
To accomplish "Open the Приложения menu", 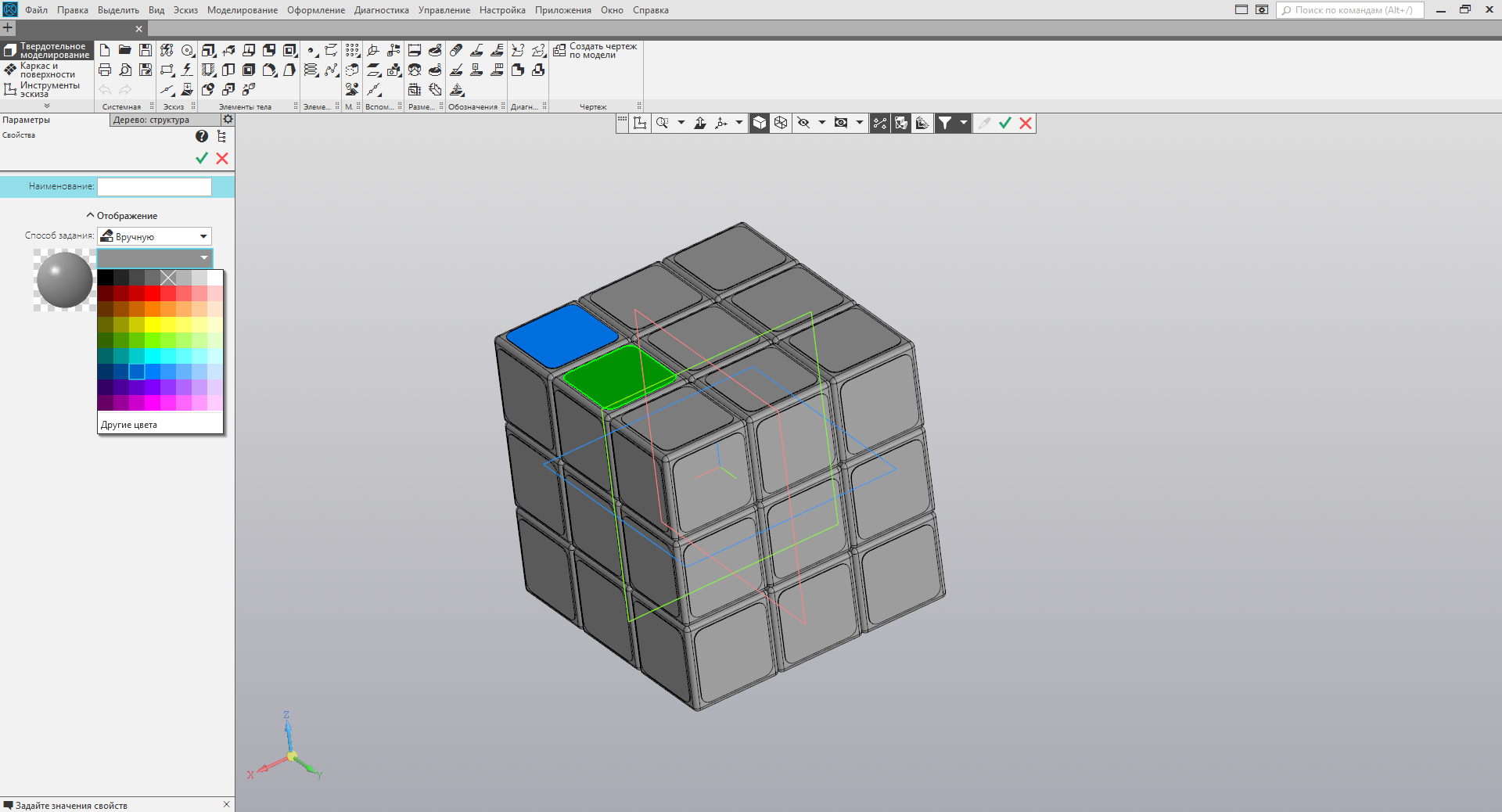I will [x=563, y=10].
